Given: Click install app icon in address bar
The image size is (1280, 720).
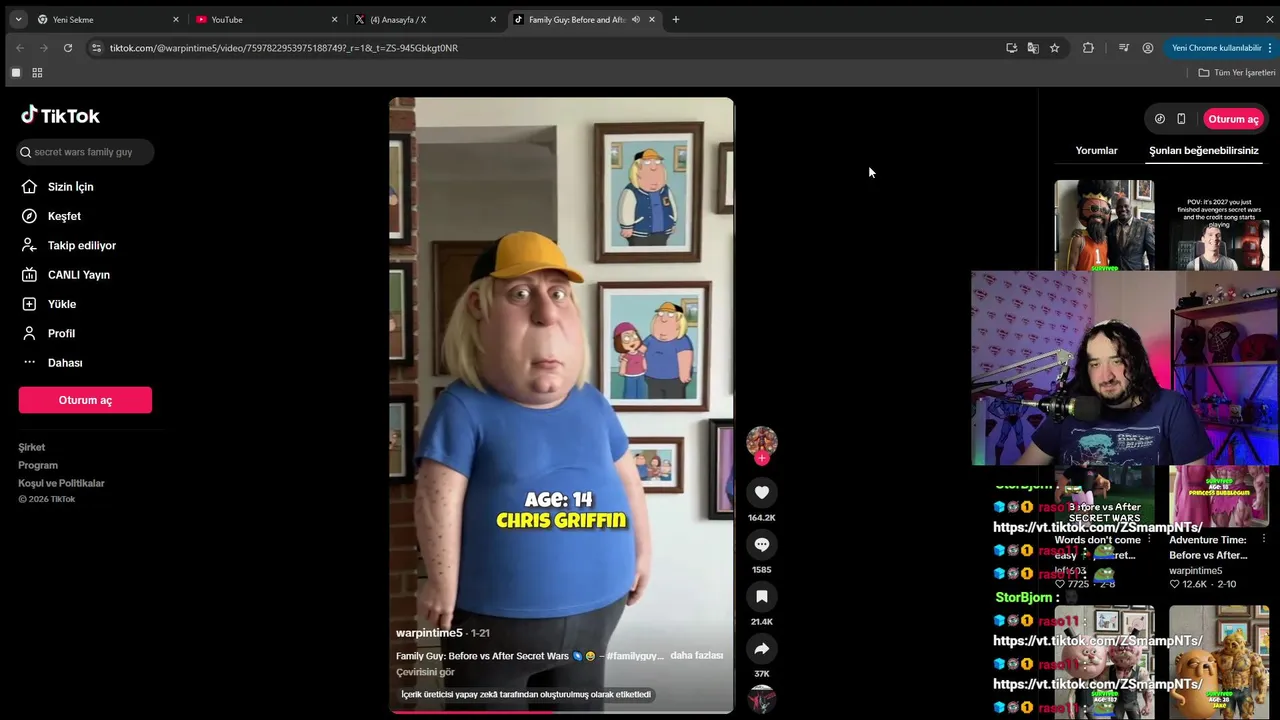Looking at the screenshot, I should click(x=1012, y=48).
